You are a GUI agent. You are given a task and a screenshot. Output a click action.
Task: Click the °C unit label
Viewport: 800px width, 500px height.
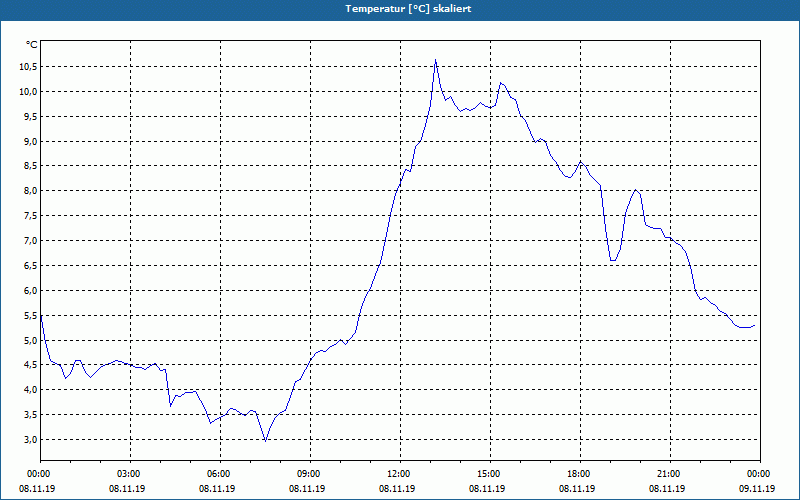tap(32, 45)
